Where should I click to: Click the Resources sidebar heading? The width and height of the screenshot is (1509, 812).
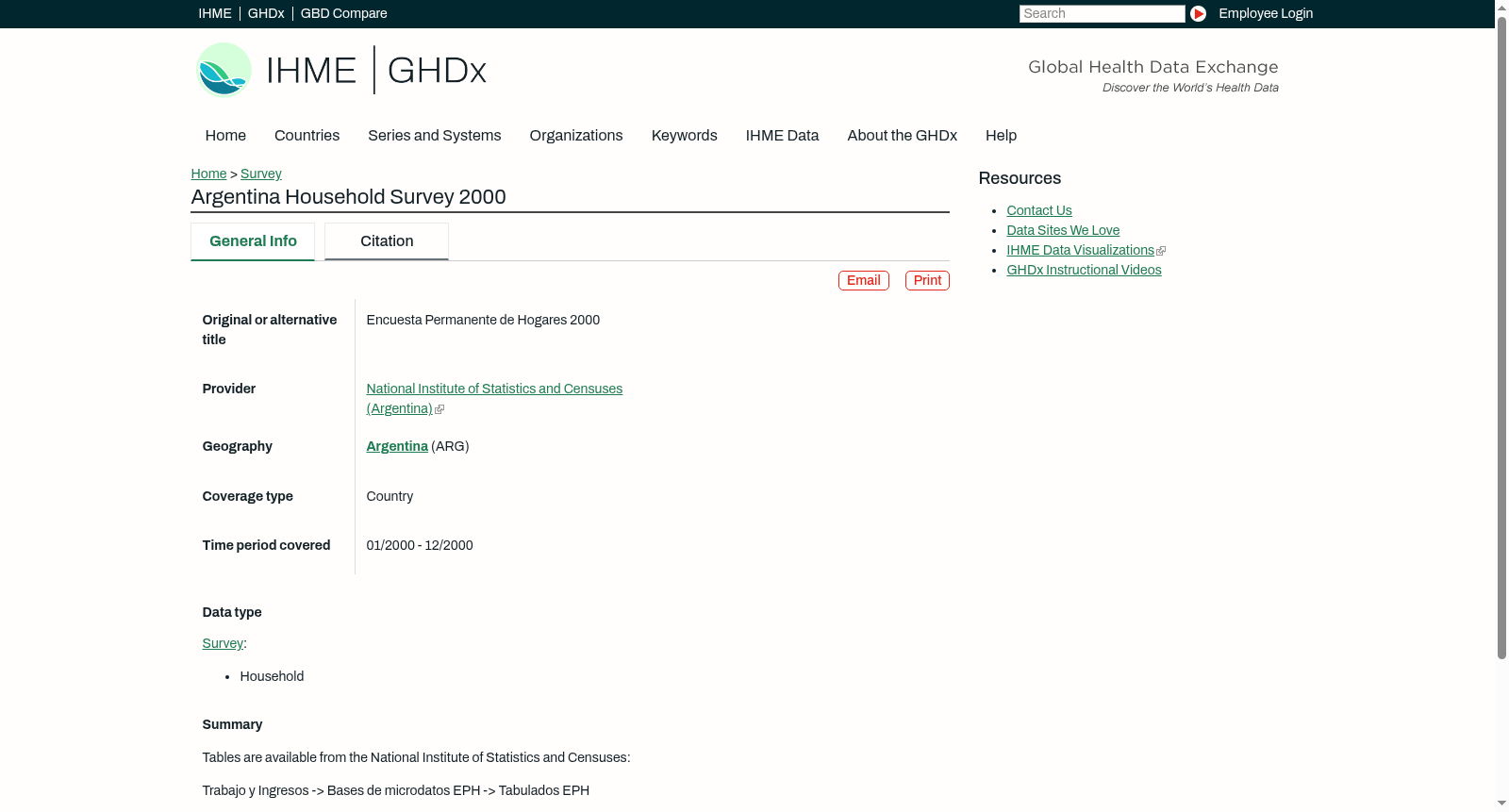1020,178
